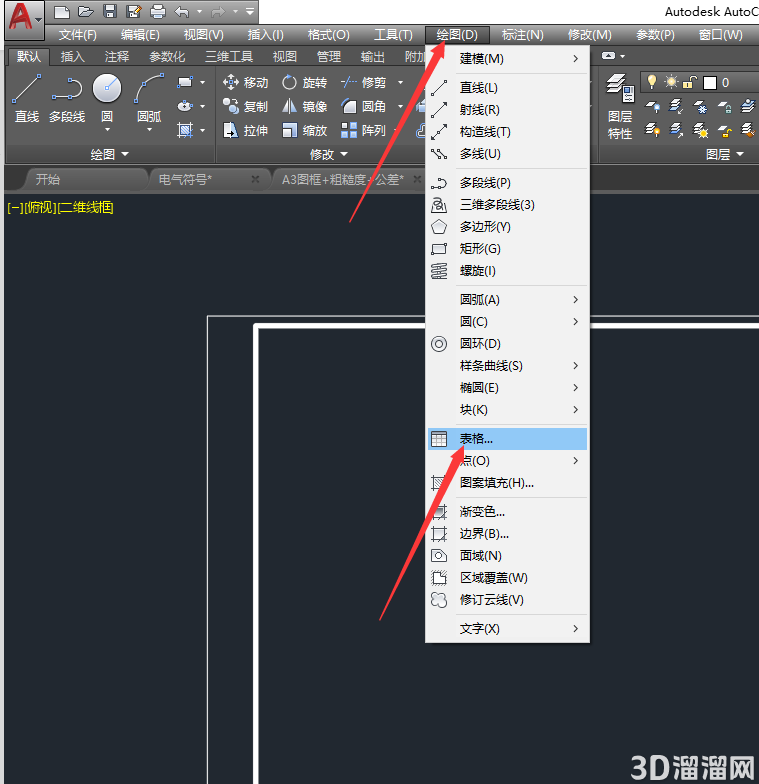Open a file using the folder icon
759x784 pixels.
click(x=86, y=12)
